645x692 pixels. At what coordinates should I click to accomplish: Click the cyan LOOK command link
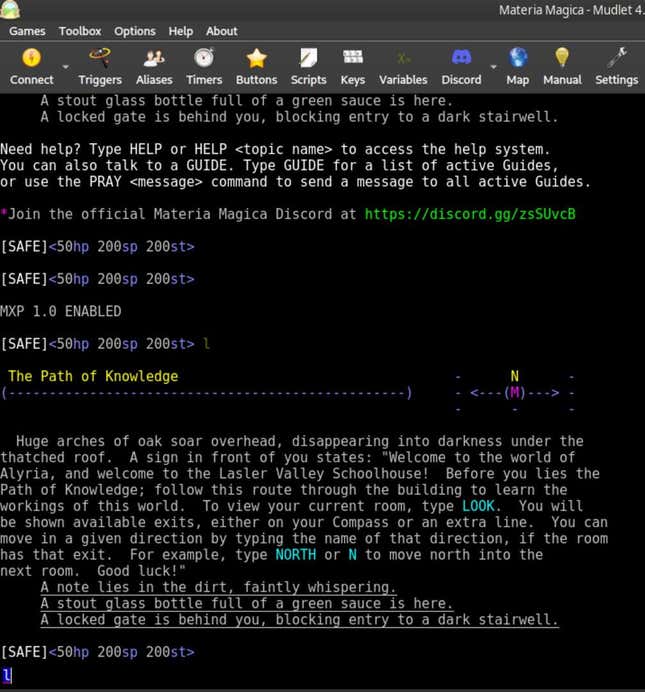[x=478, y=506]
